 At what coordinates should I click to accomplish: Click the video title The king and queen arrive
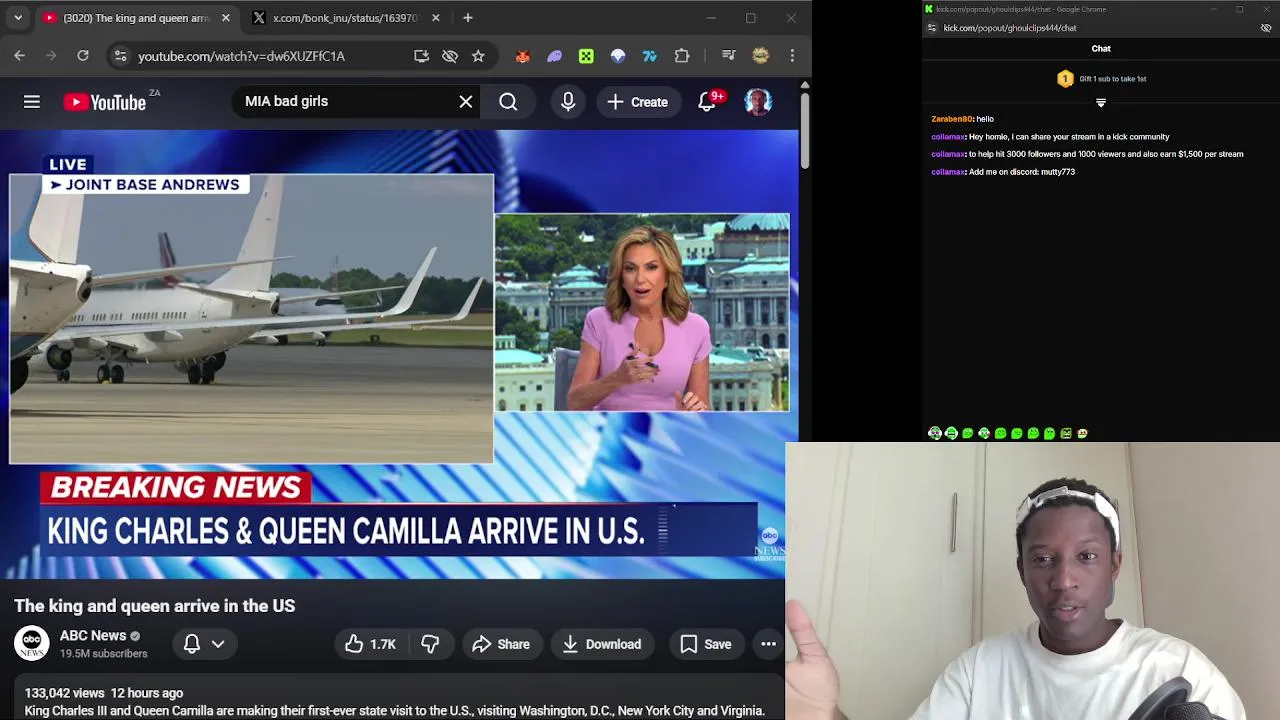(154, 606)
